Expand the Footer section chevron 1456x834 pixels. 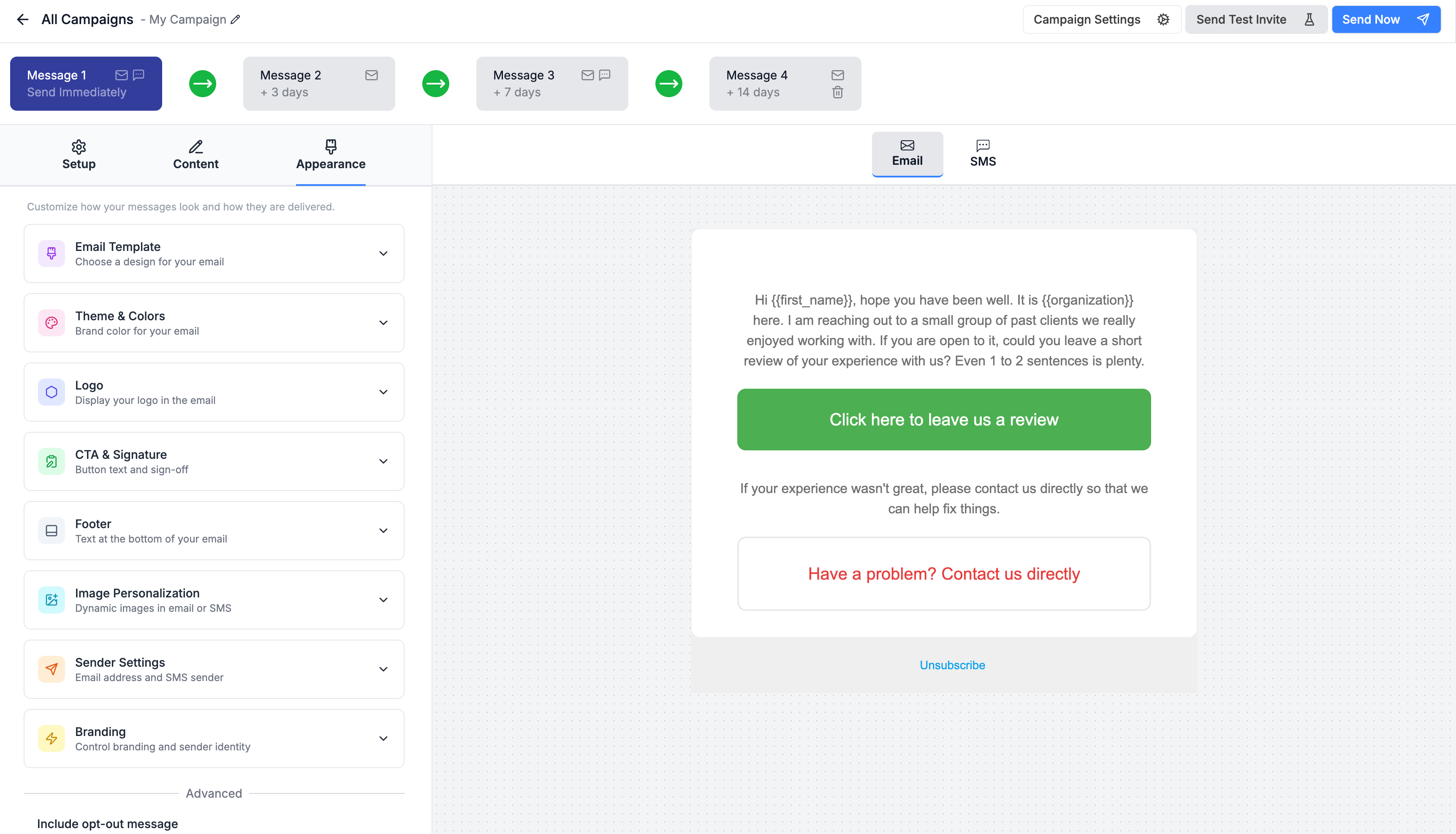tap(383, 530)
